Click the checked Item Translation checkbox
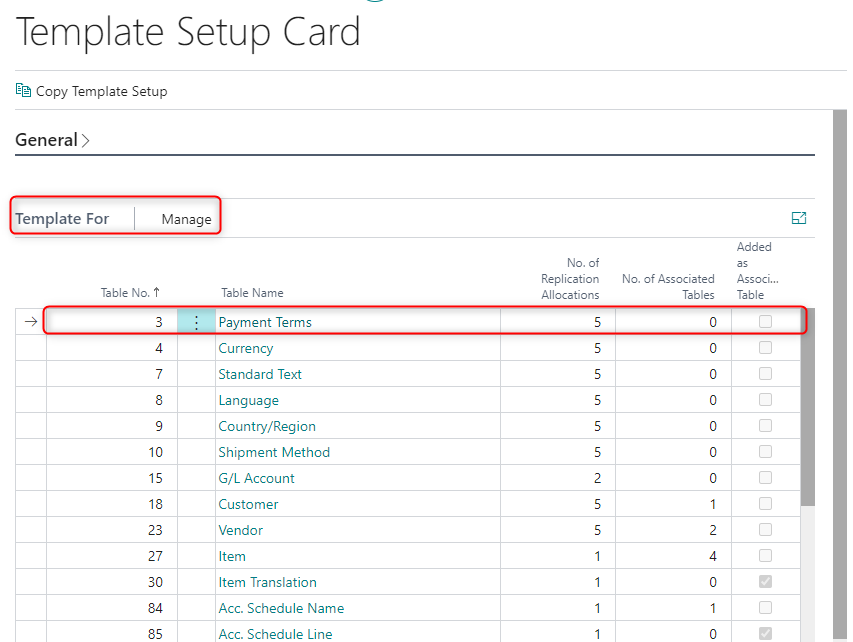The image size is (853, 642). 764,581
